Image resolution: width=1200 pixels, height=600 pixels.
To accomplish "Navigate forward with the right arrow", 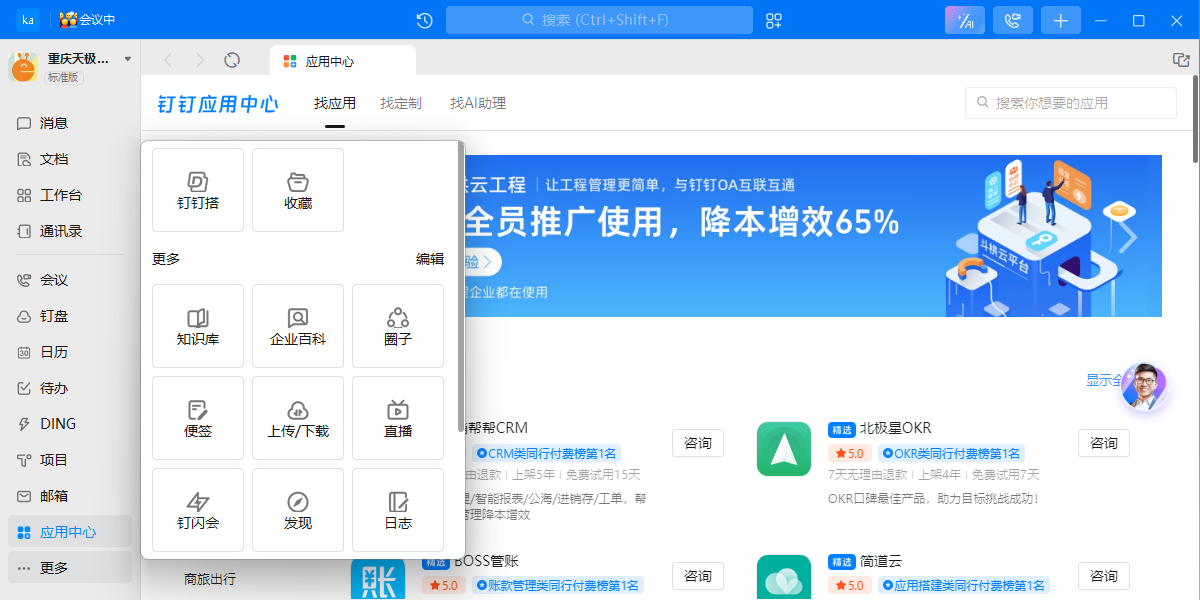I will (x=200, y=60).
